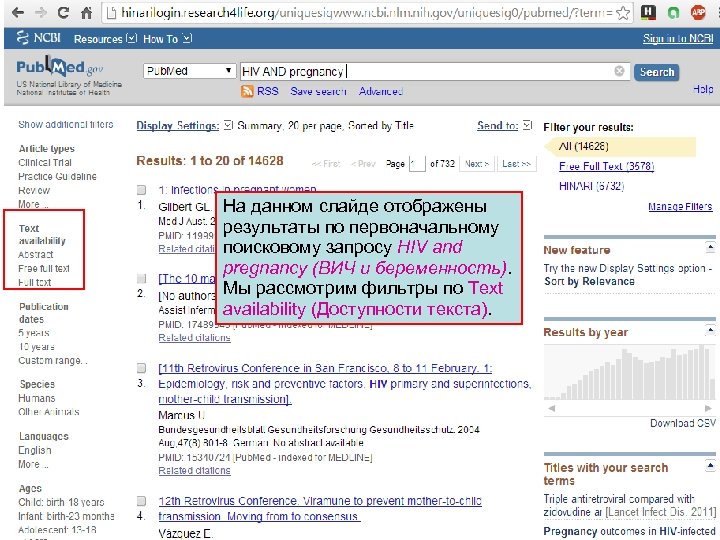Image resolution: width=720 pixels, height=540 pixels.
Task: Click the browser back arrow
Action: pyautogui.click(x=18, y=13)
